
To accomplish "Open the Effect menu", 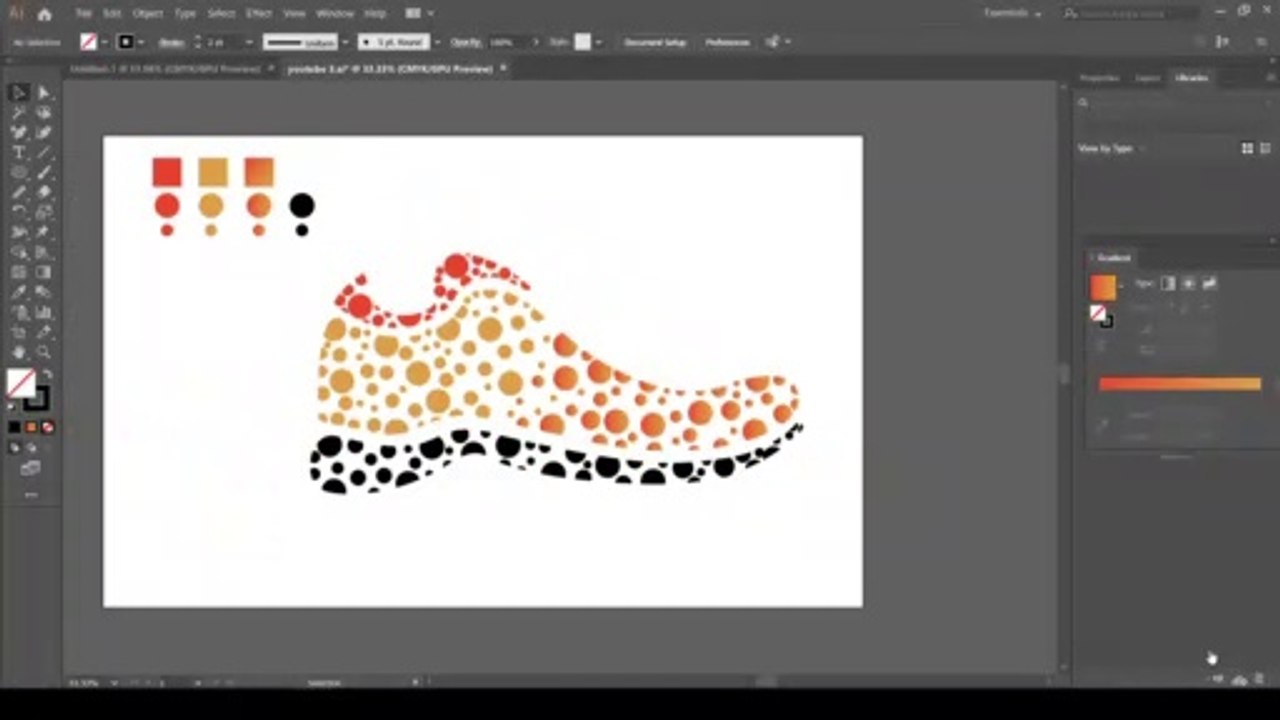I will (259, 14).
